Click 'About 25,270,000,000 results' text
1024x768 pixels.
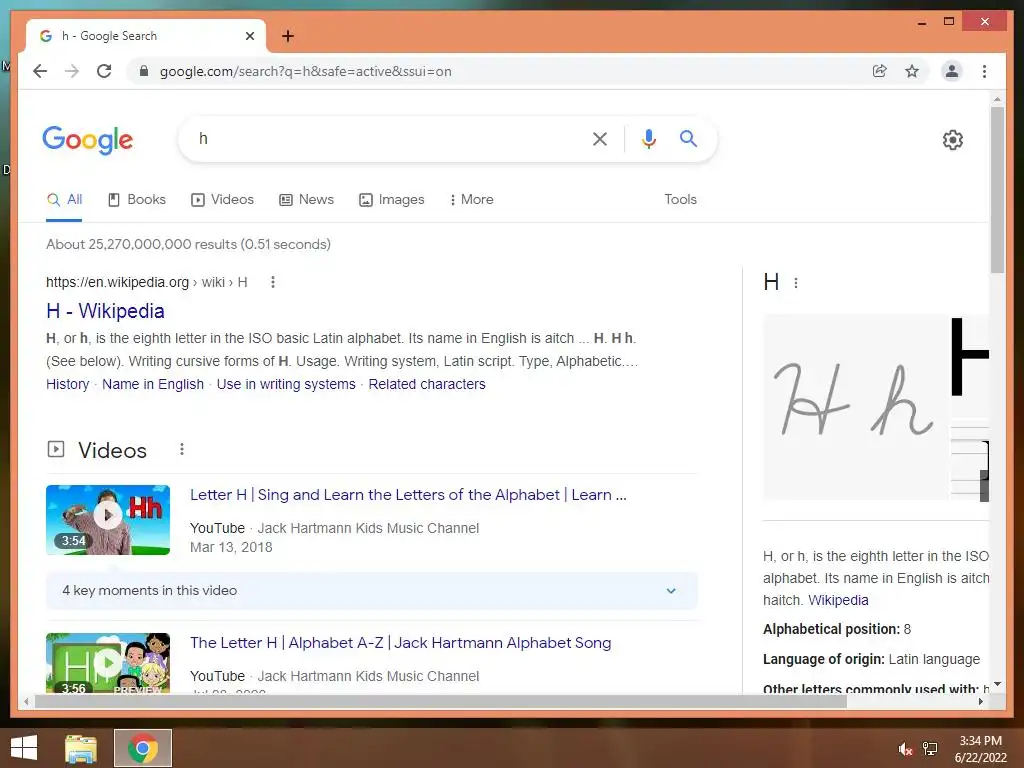pos(188,244)
